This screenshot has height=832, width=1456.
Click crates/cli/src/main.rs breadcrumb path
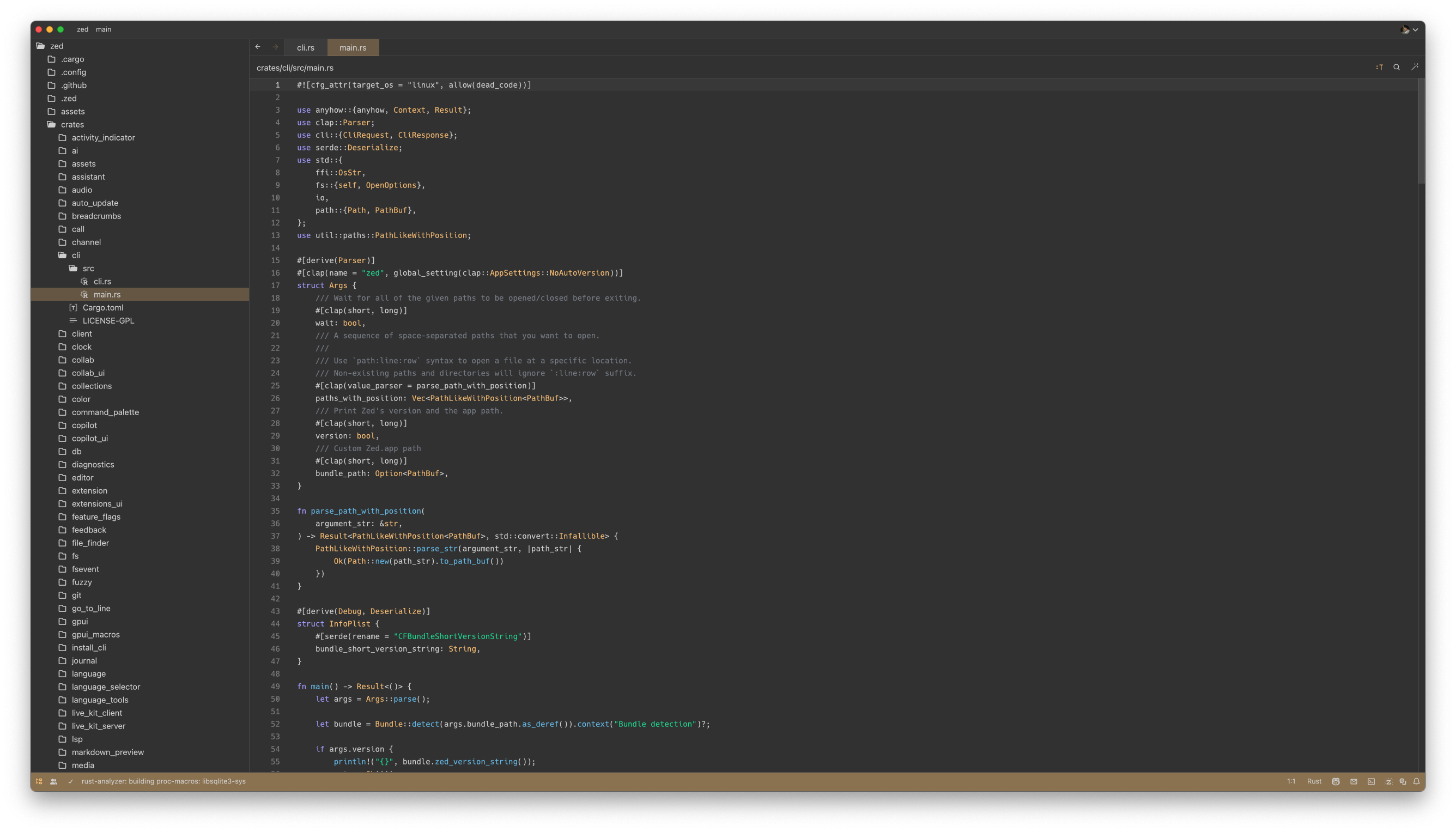coord(295,68)
